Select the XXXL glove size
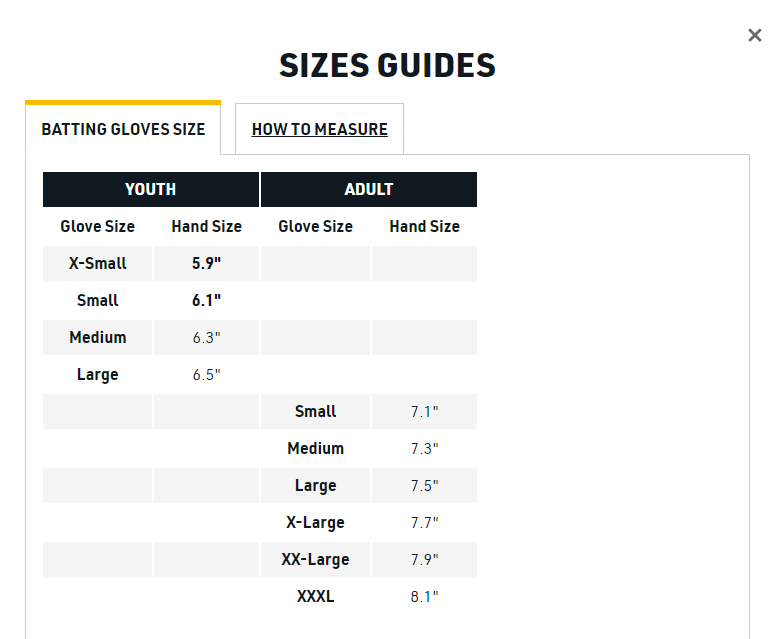The image size is (769, 639). click(x=315, y=596)
